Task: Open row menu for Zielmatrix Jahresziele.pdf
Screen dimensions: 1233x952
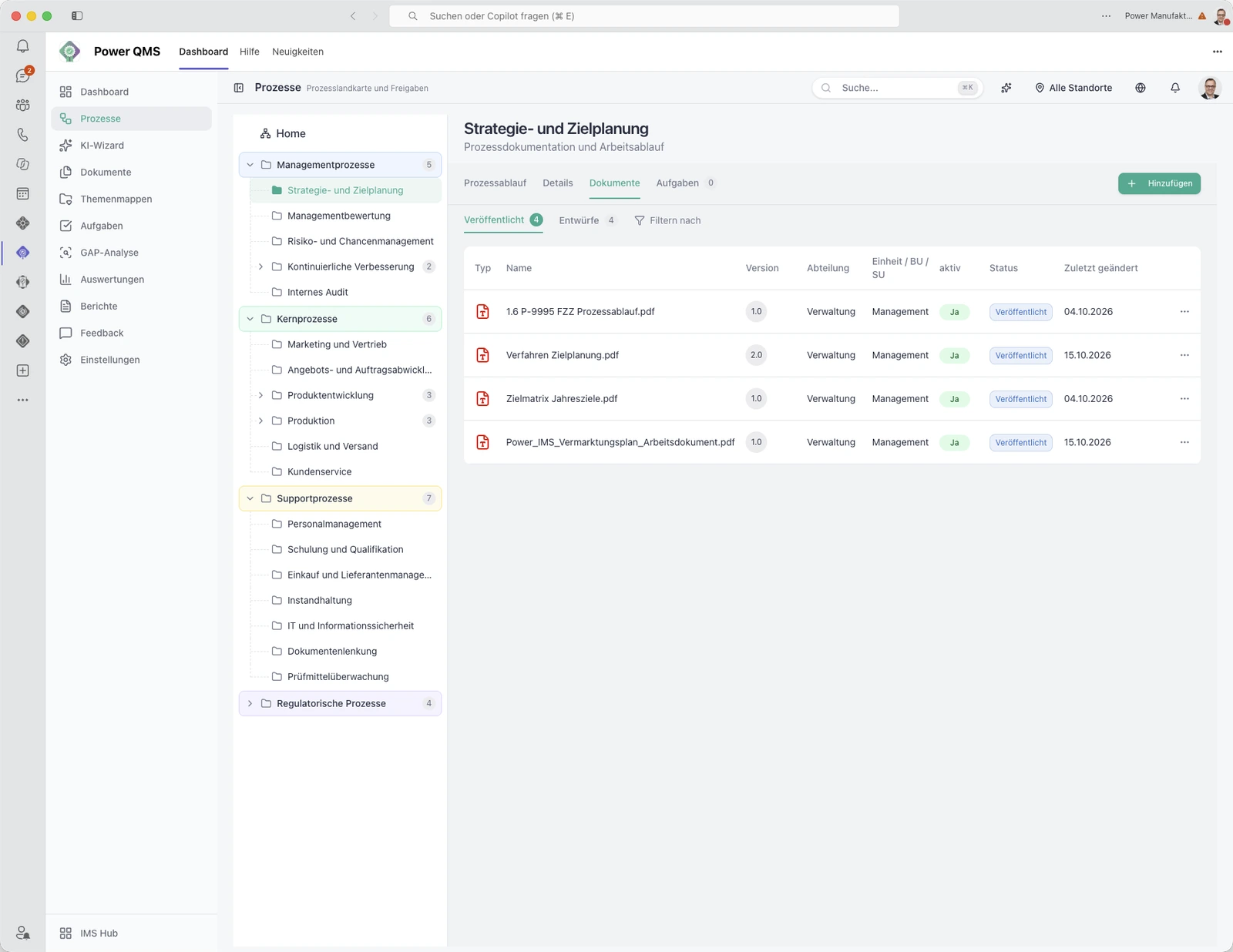Action: 1184,399
